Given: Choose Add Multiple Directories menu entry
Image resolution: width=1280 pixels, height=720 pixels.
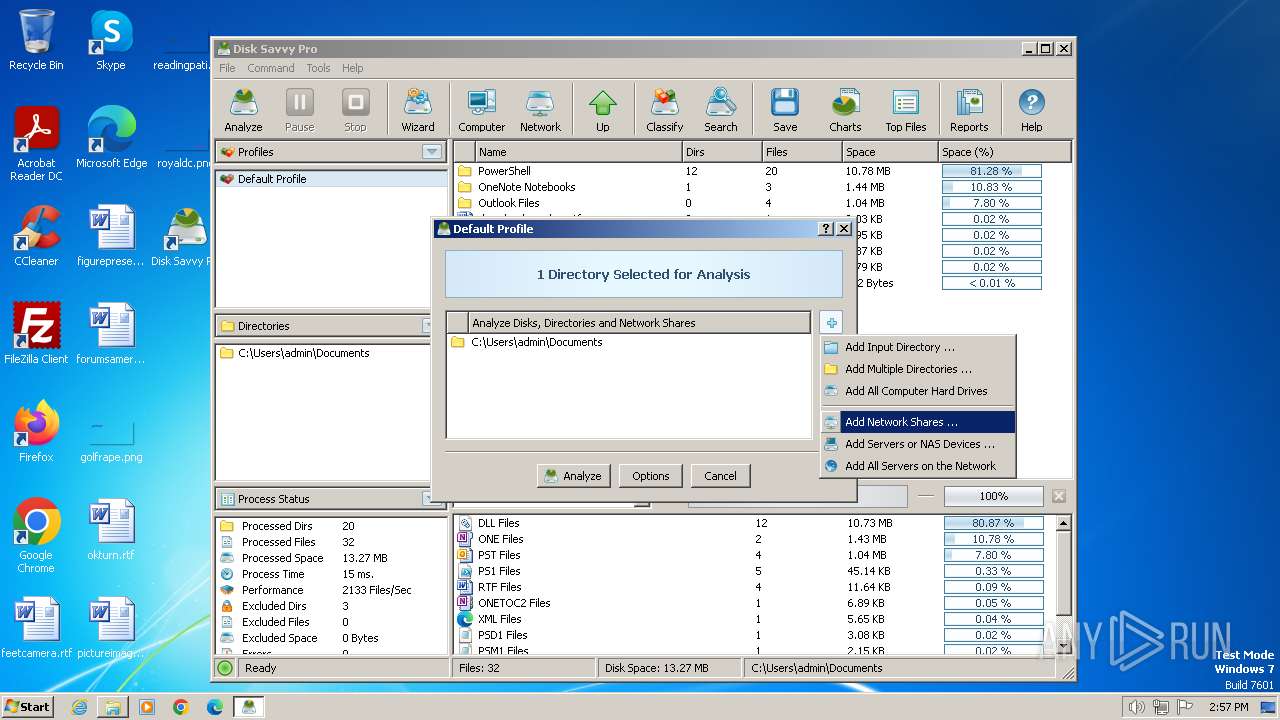Looking at the screenshot, I should (917, 369).
